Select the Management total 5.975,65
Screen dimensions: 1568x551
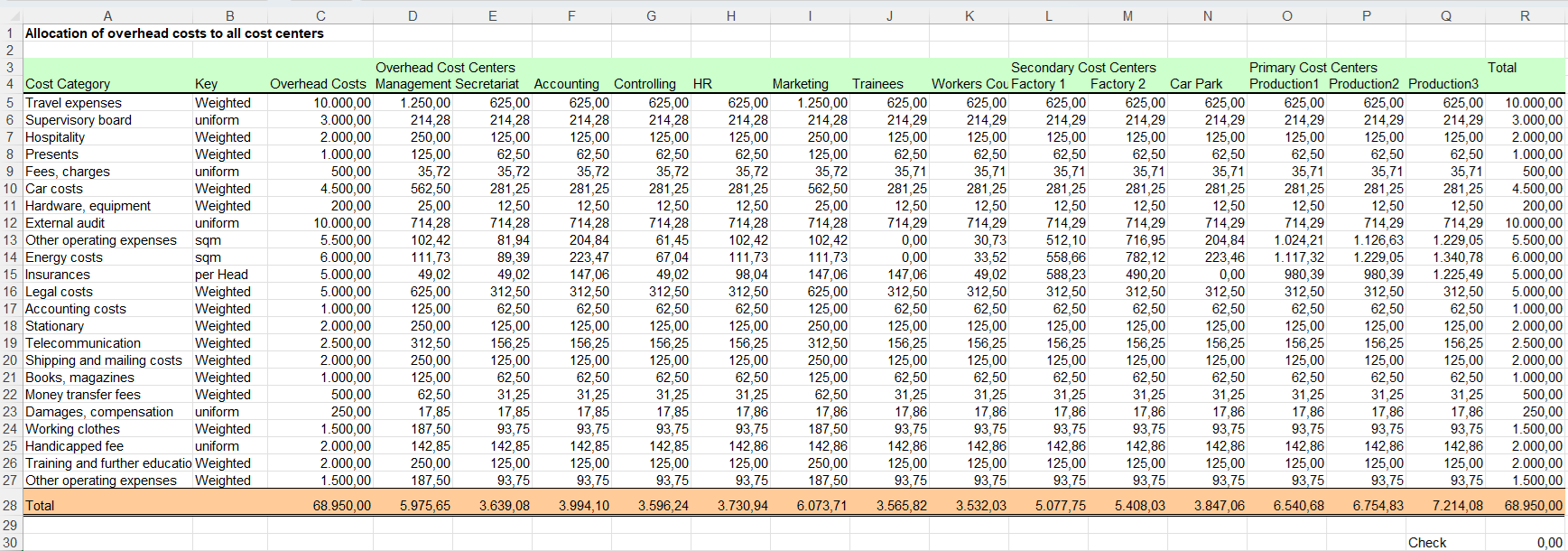click(x=425, y=506)
